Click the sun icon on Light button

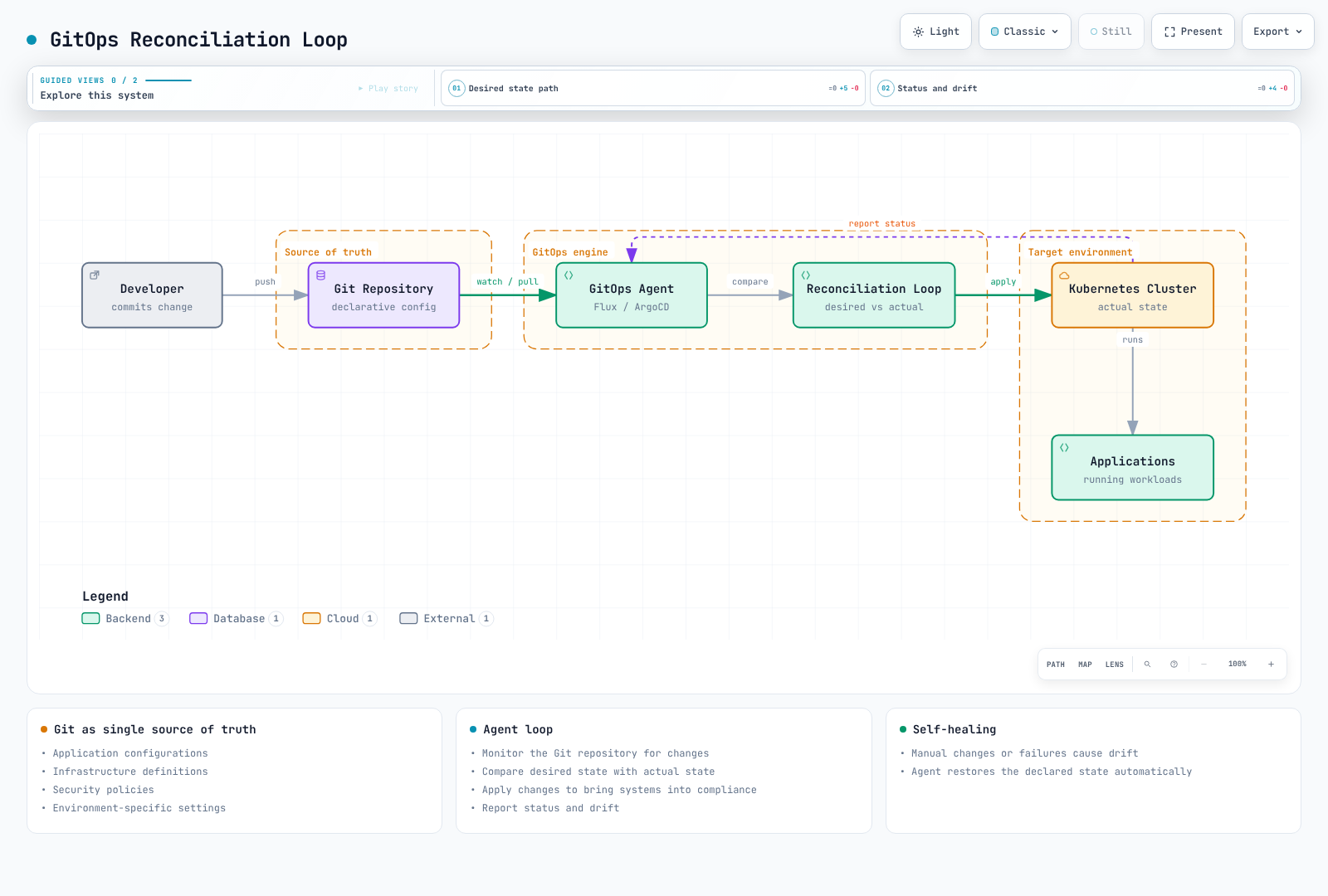pyautogui.click(x=918, y=32)
